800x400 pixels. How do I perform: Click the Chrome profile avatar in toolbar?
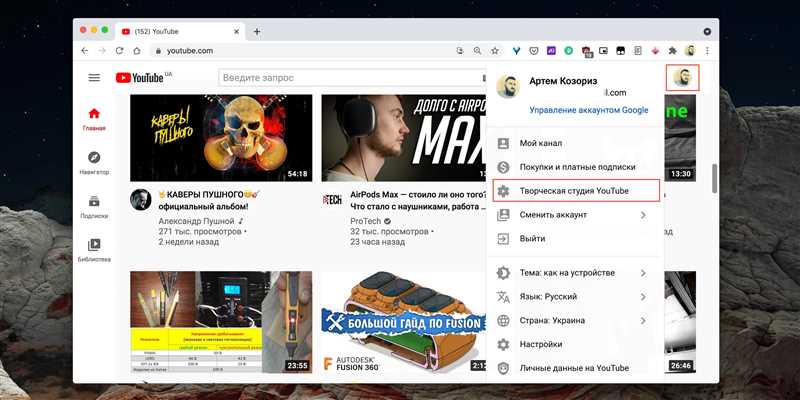coord(690,51)
